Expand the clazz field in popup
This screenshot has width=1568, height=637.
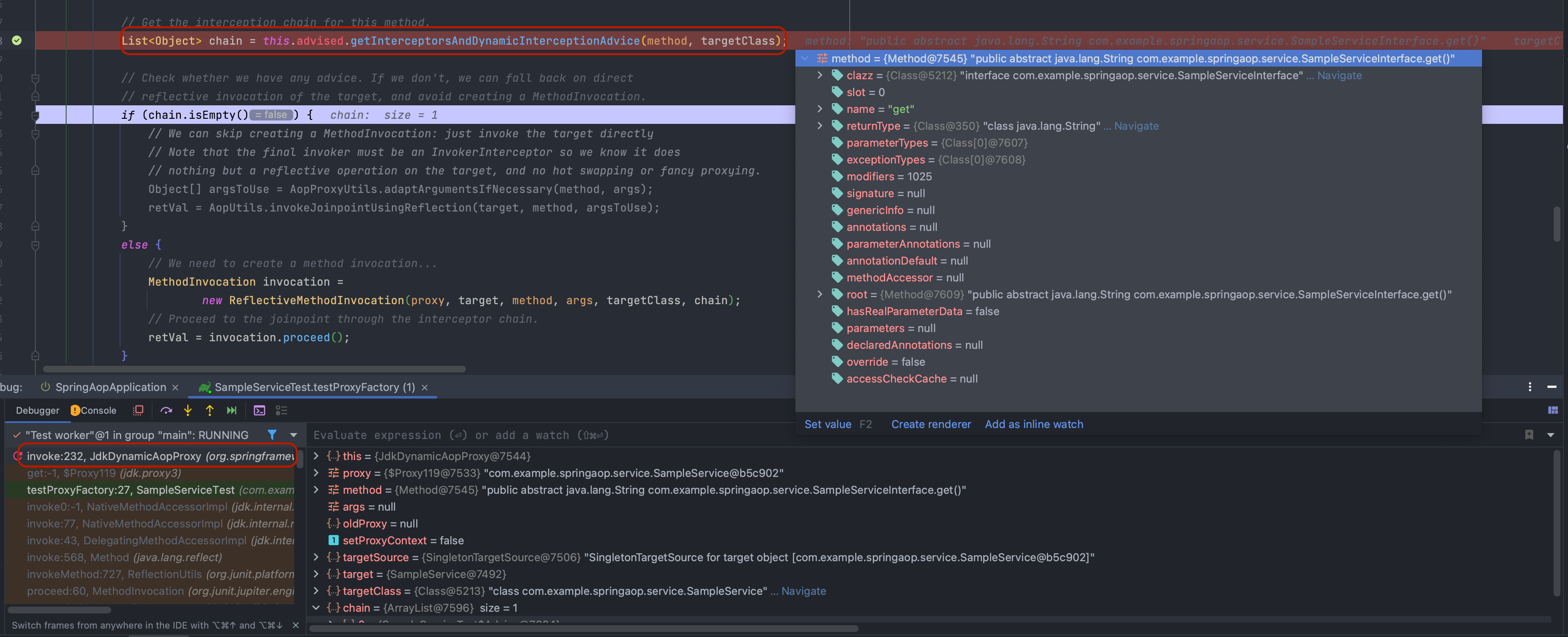tap(820, 75)
